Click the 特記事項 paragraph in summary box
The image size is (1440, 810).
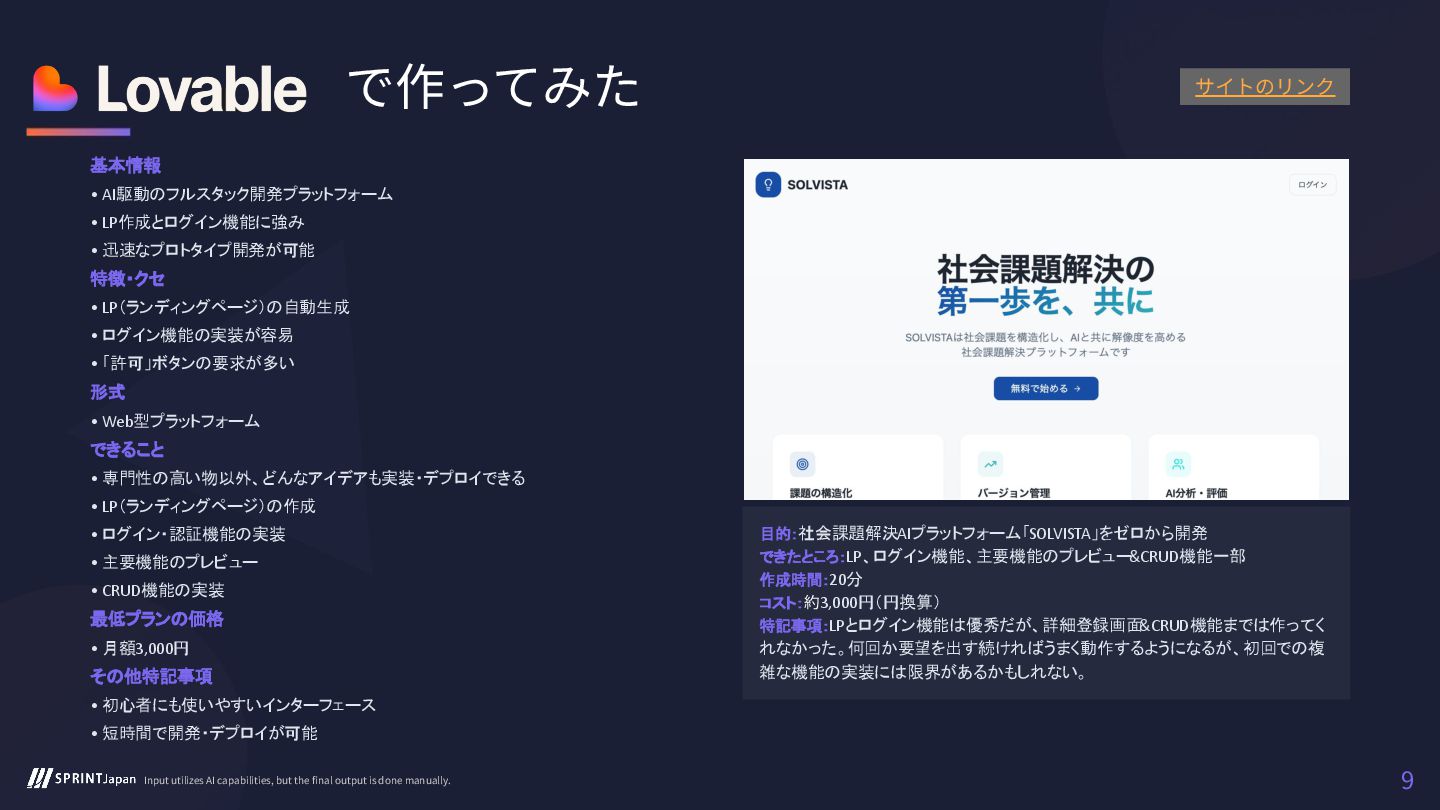tap(1043, 648)
